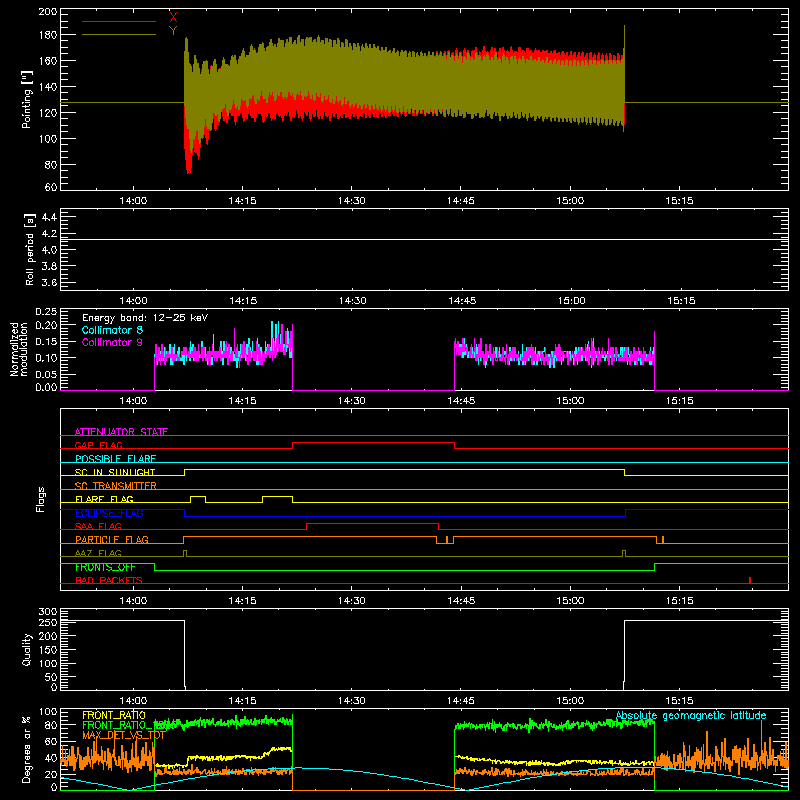800x800 pixels.
Task: Click '15:00' under the Flags plot
Action: point(570,601)
